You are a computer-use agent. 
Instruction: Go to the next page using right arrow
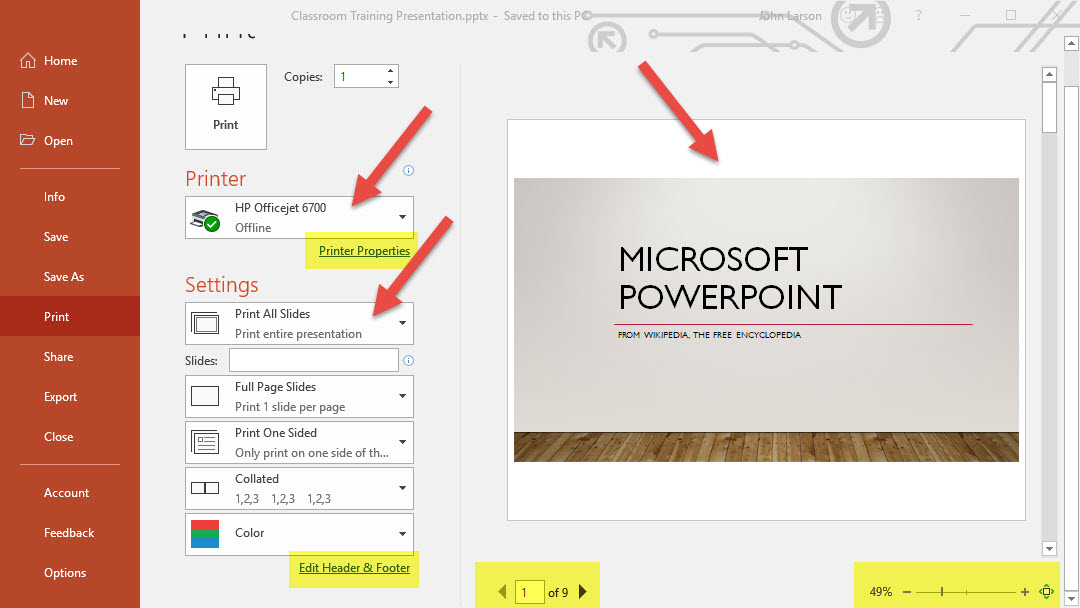click(583, 592)
